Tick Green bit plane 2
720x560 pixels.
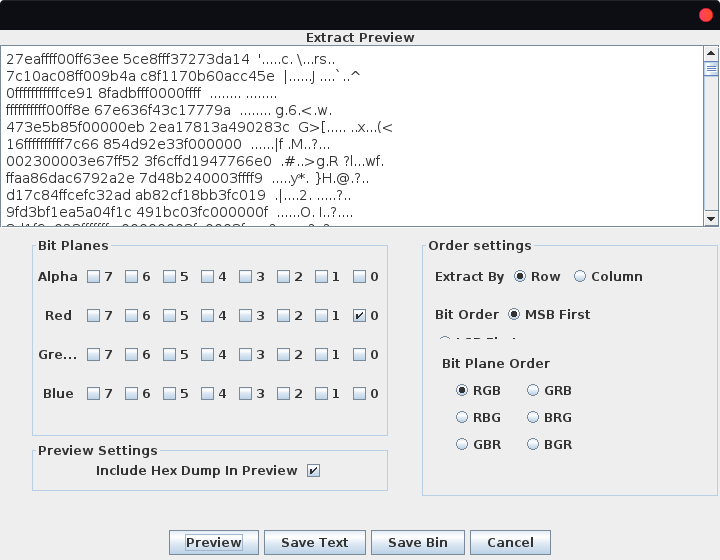(x=284, y=354)
